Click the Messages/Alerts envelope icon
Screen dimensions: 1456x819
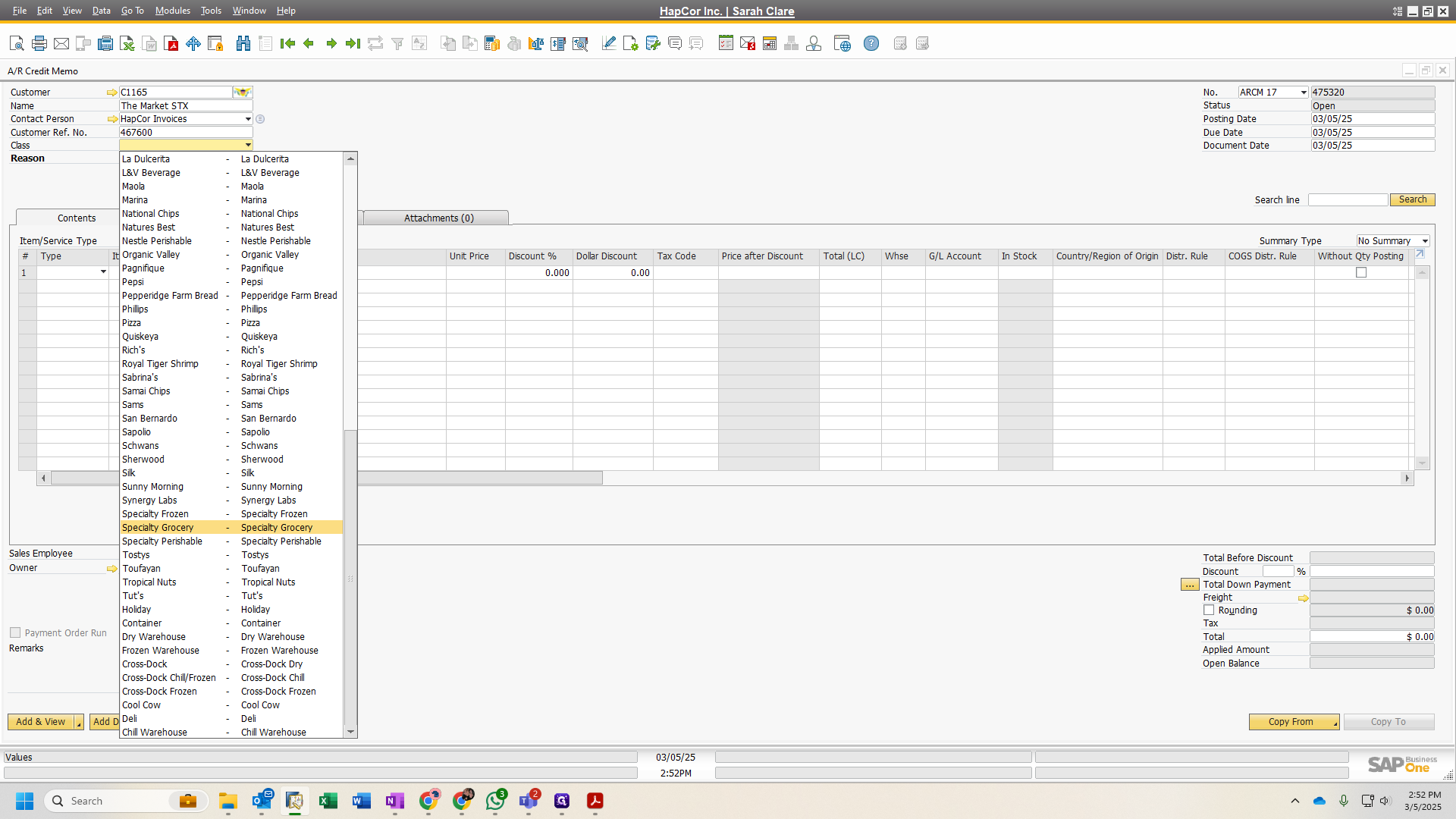click(748, 44)
